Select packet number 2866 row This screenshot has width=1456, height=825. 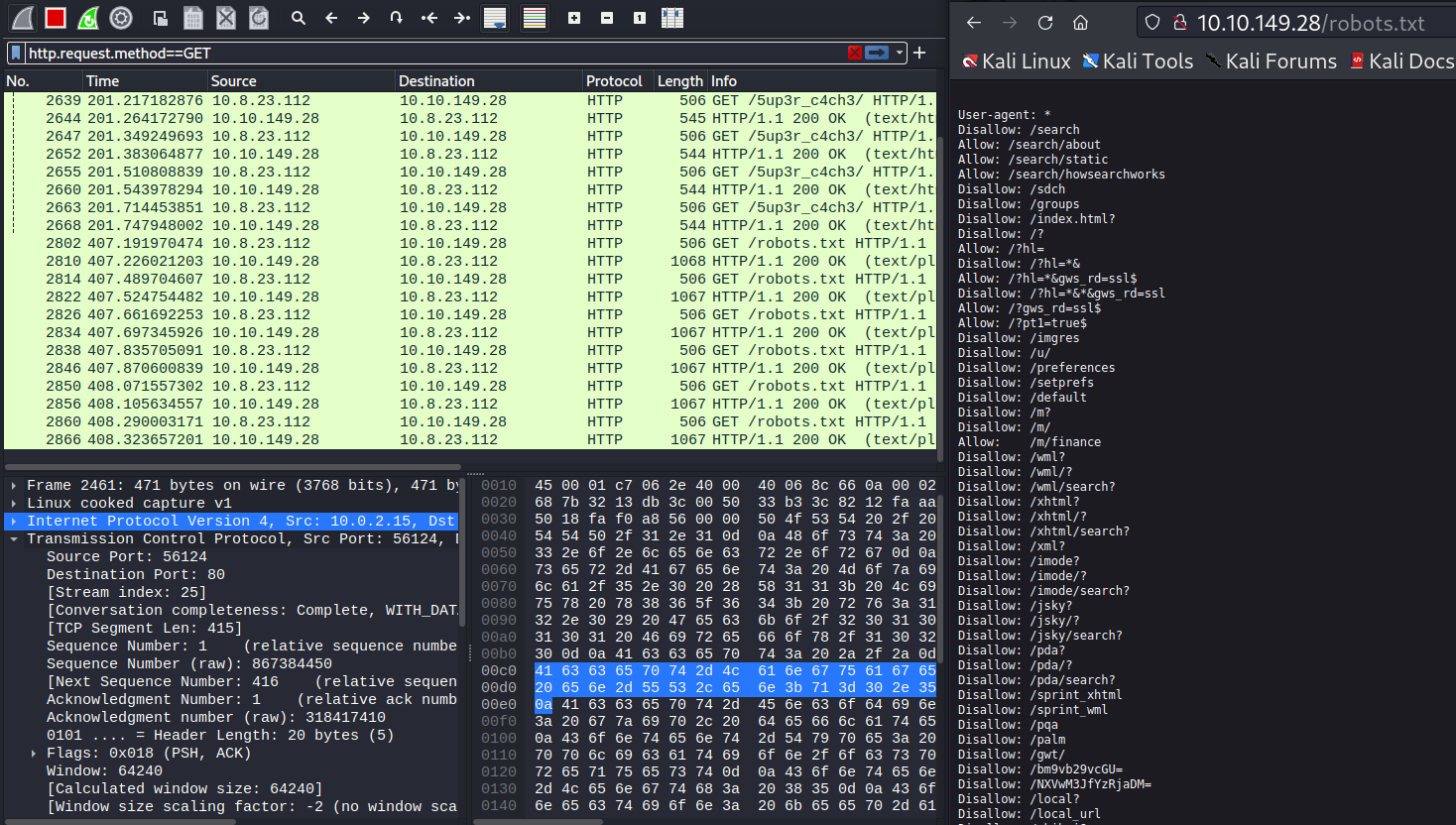point(470,439)
